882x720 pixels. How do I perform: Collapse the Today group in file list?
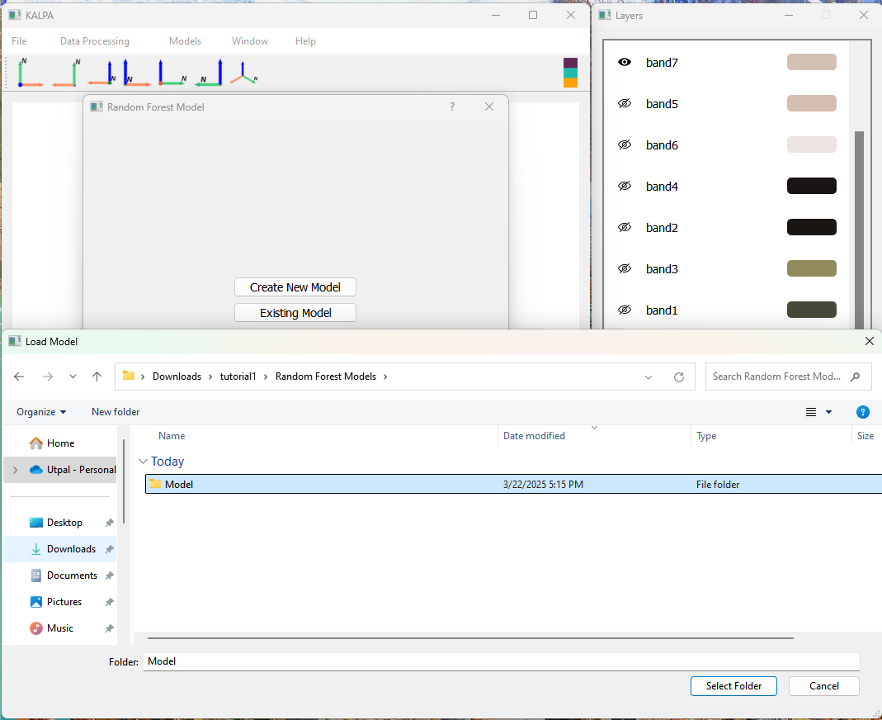143,461
